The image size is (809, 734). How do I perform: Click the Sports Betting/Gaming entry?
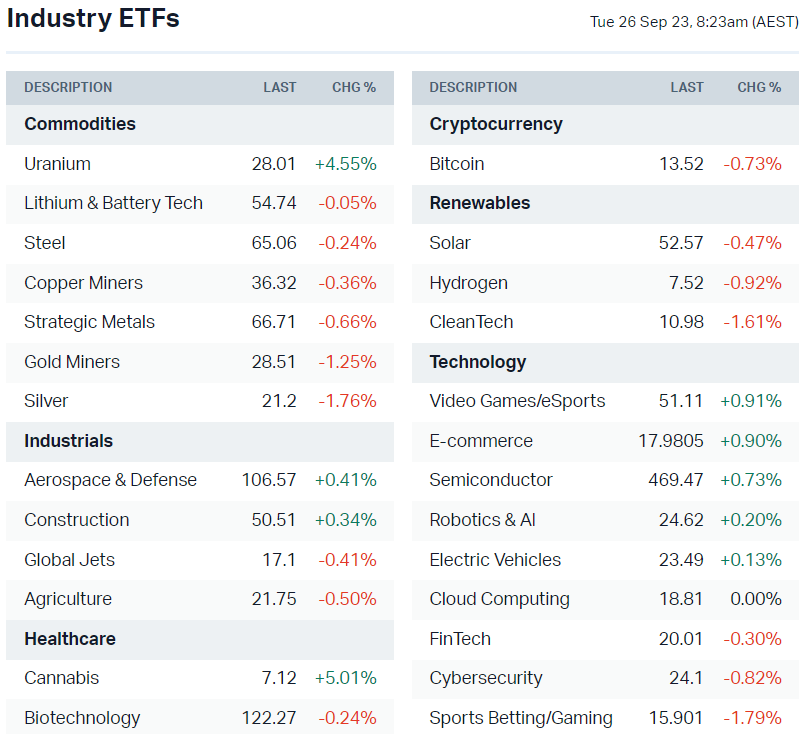coord(520,718)
